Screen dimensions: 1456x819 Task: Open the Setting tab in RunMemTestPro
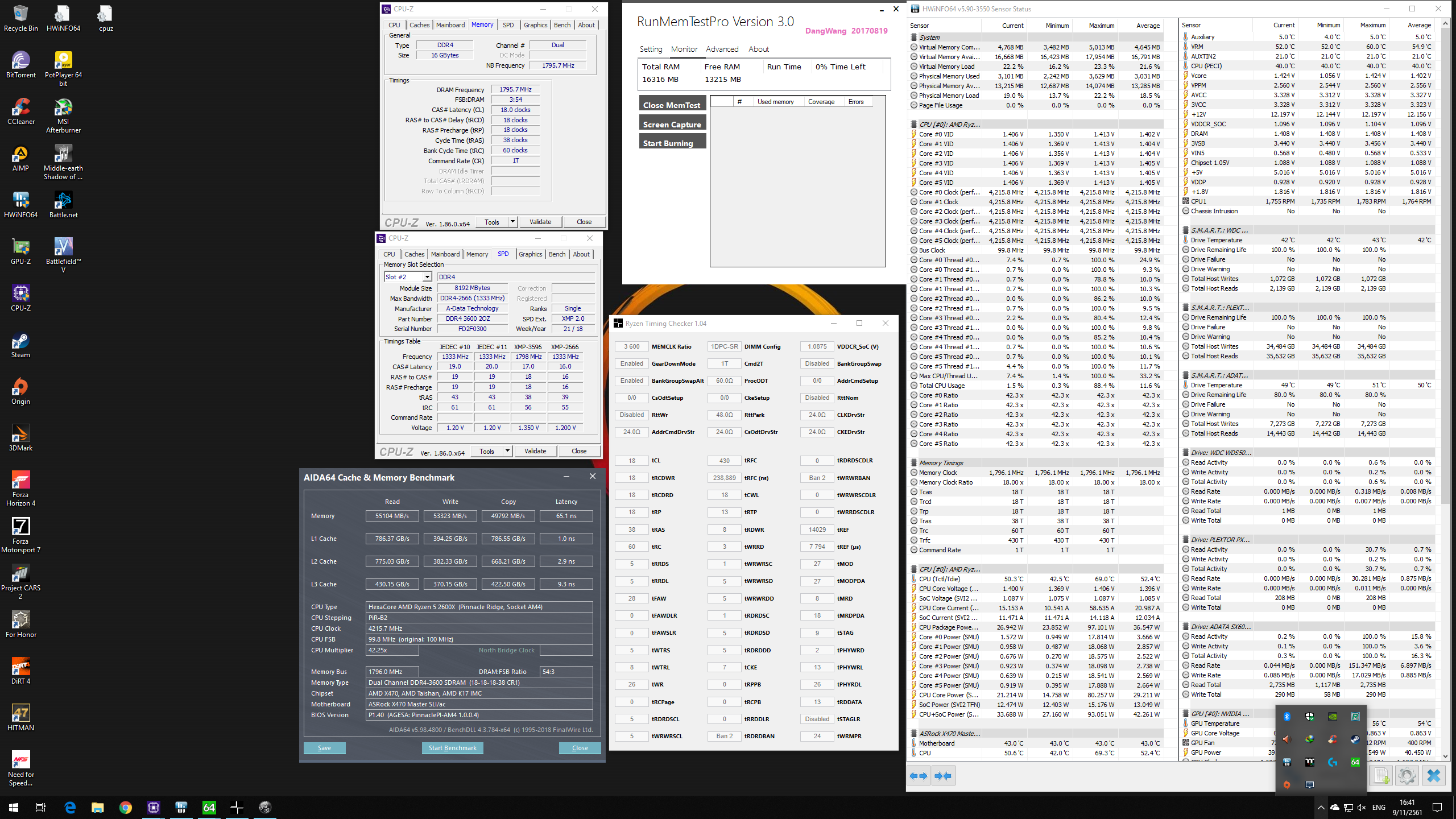click(x=651, y=49)
